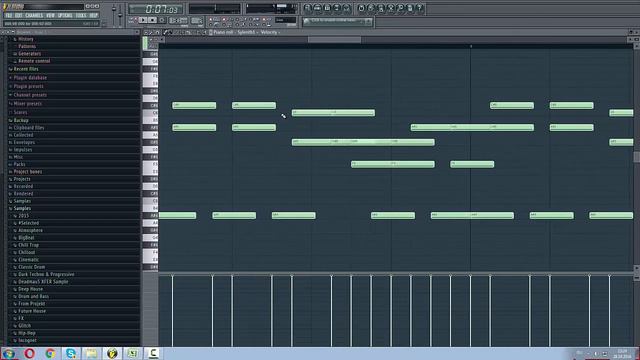The height and width of the screenshot is (360, 640).
Task: Expand the Plugin database folder
Action: pos(30,78)
